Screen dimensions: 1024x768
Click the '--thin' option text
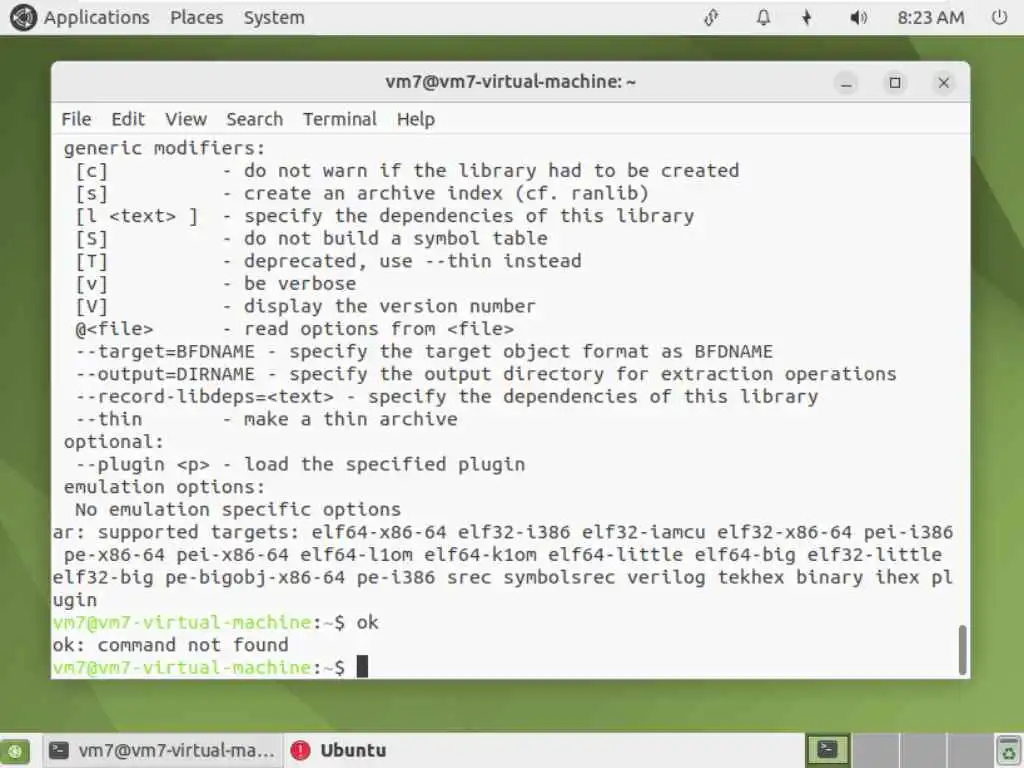pos(108,419)
